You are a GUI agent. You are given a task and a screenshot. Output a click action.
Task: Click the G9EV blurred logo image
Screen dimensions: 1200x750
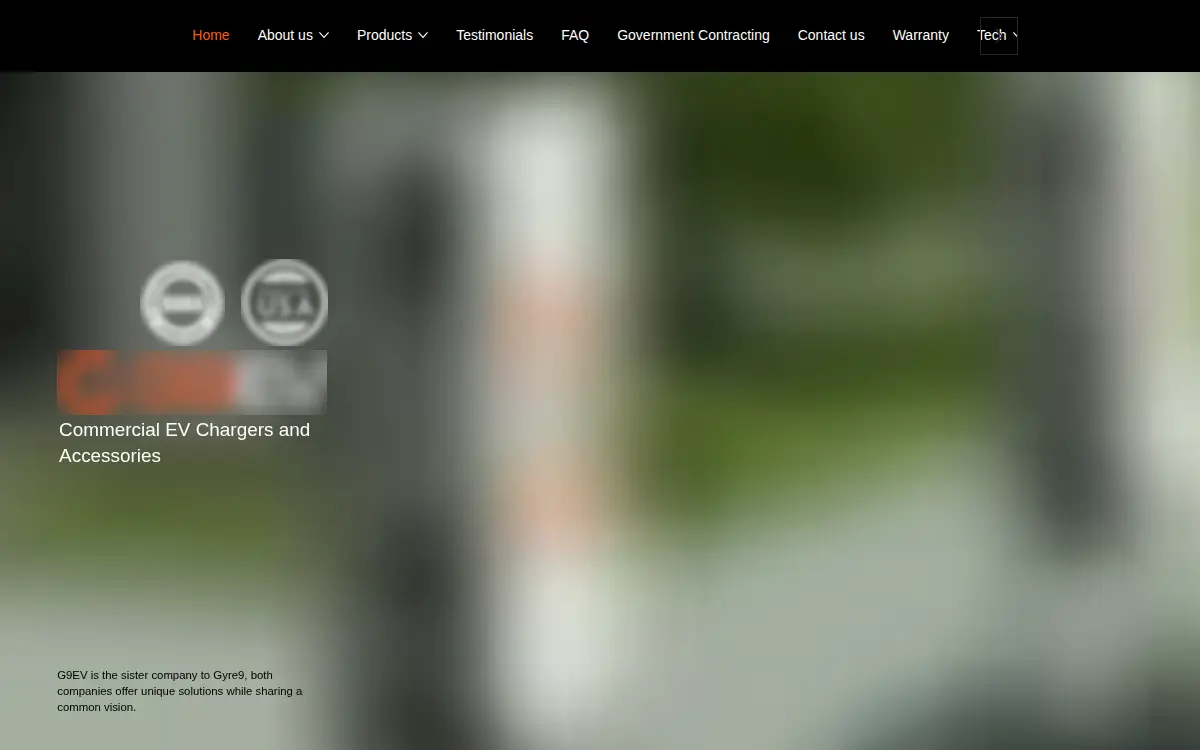(192, 382)
